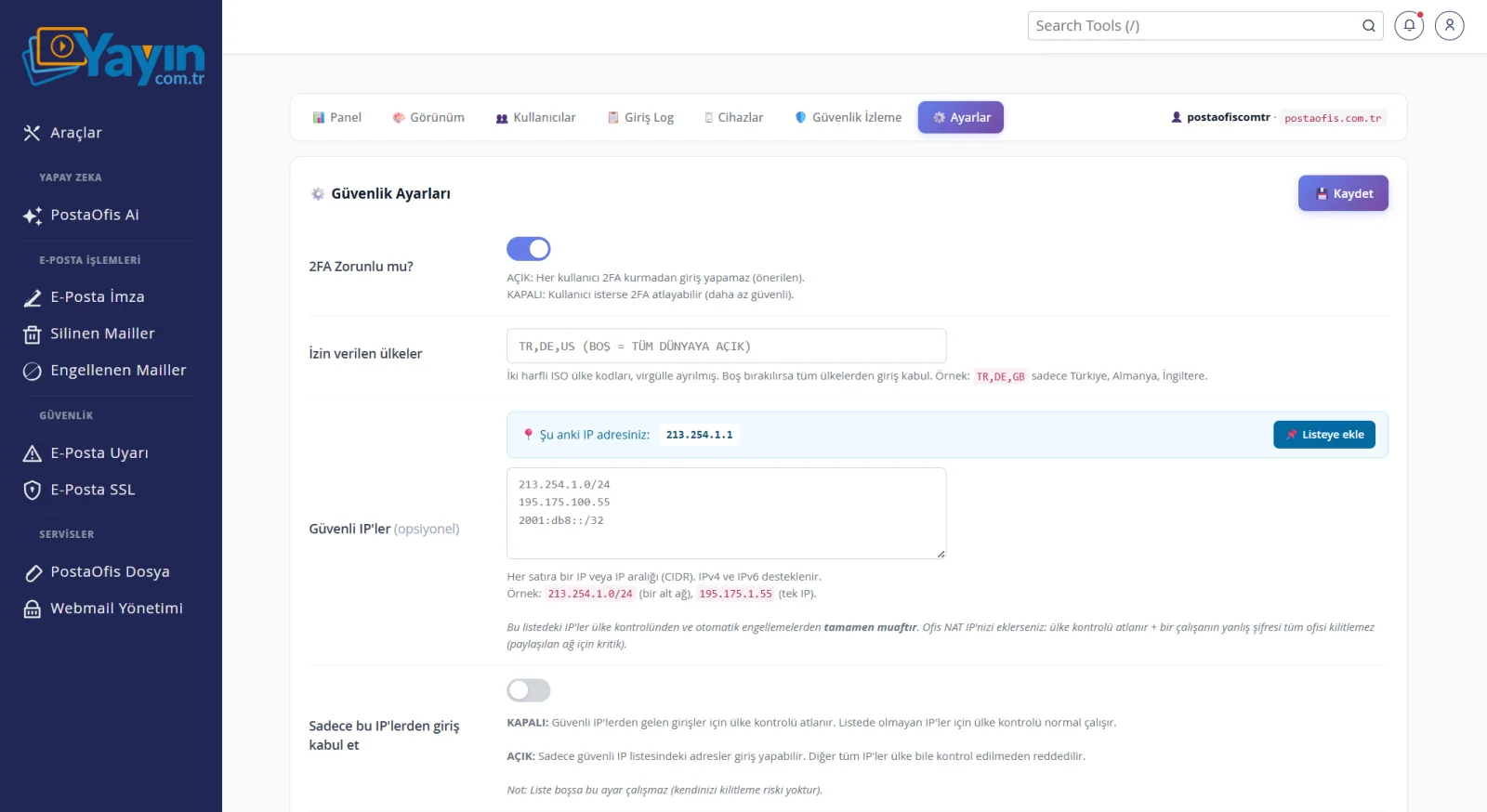
Task: Click the PostaOfis Dosya icon
Action: tap(32, 572)
